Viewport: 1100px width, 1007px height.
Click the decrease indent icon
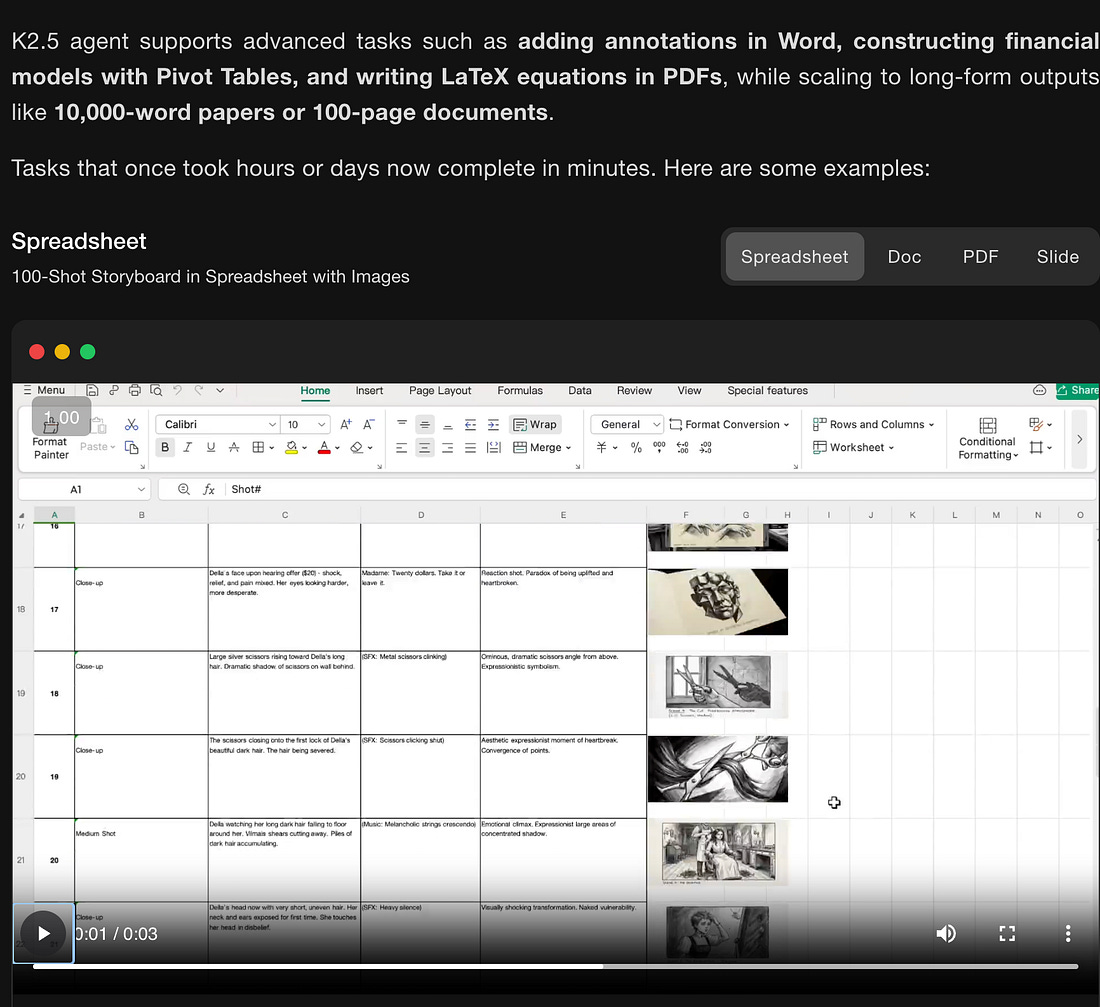(x=471, y=425)
